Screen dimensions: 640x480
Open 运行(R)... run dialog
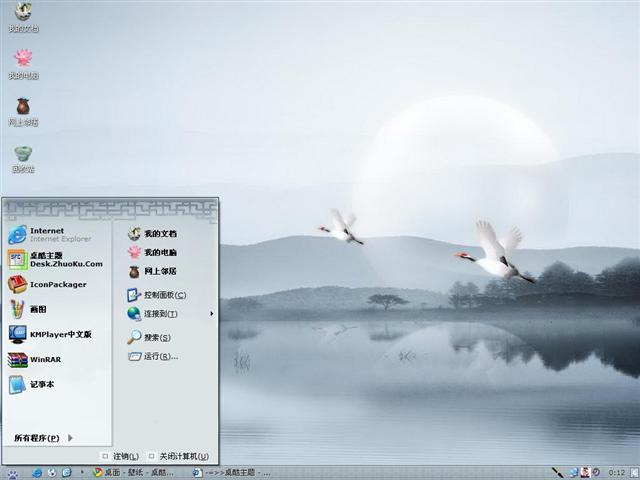(153, 356)
